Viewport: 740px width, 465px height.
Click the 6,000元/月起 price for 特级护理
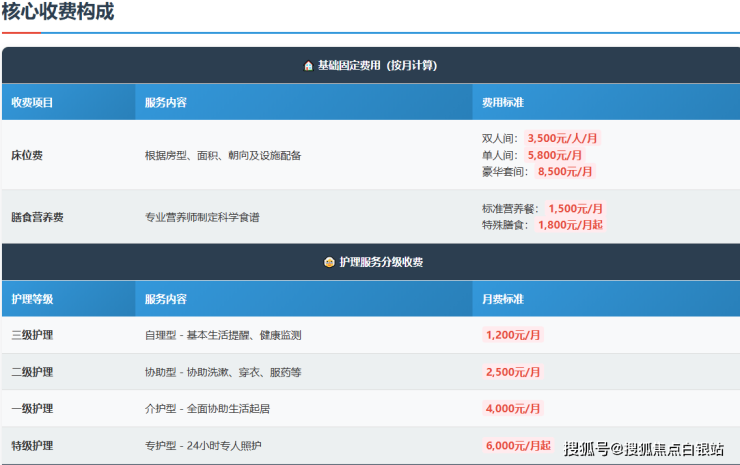(517, 445)
